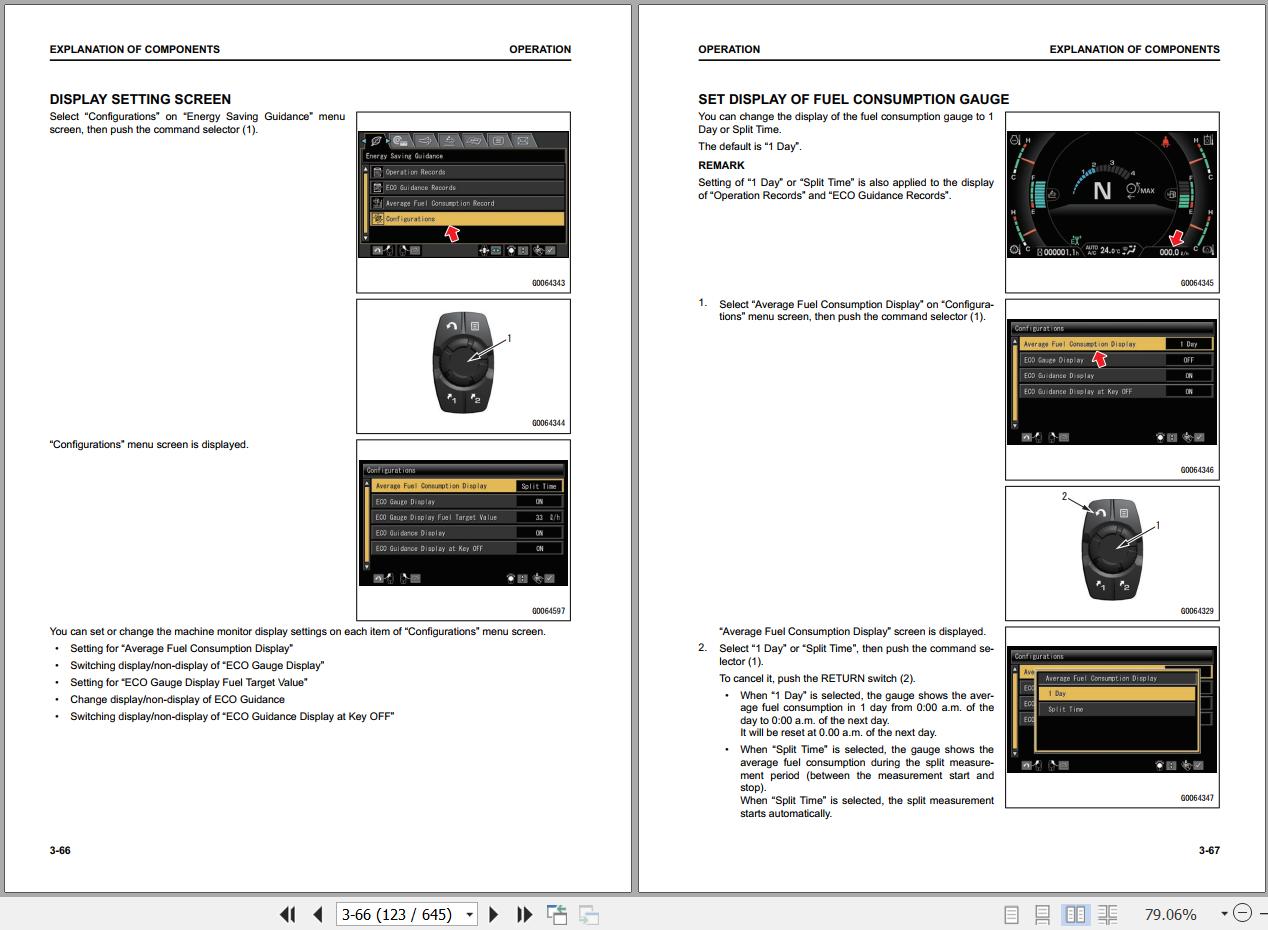The image size is (1268, 930).
Task: Jump to the last page
Action: tap(524, 914)
